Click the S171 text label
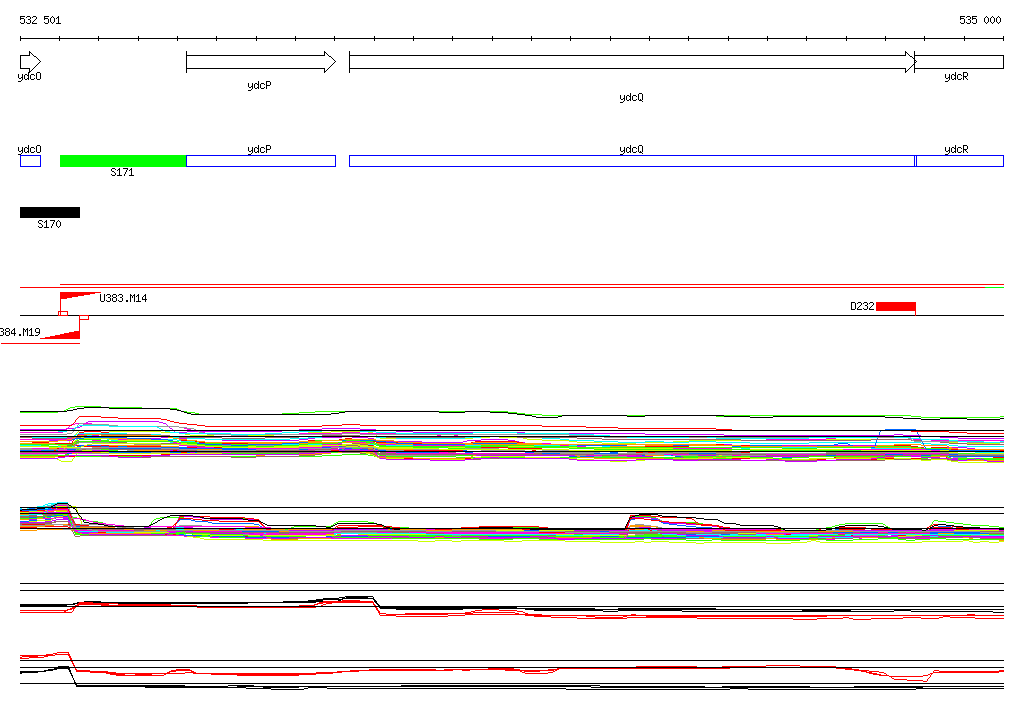The width and height of the screenshot is (1024, 714). pos(122,173)
